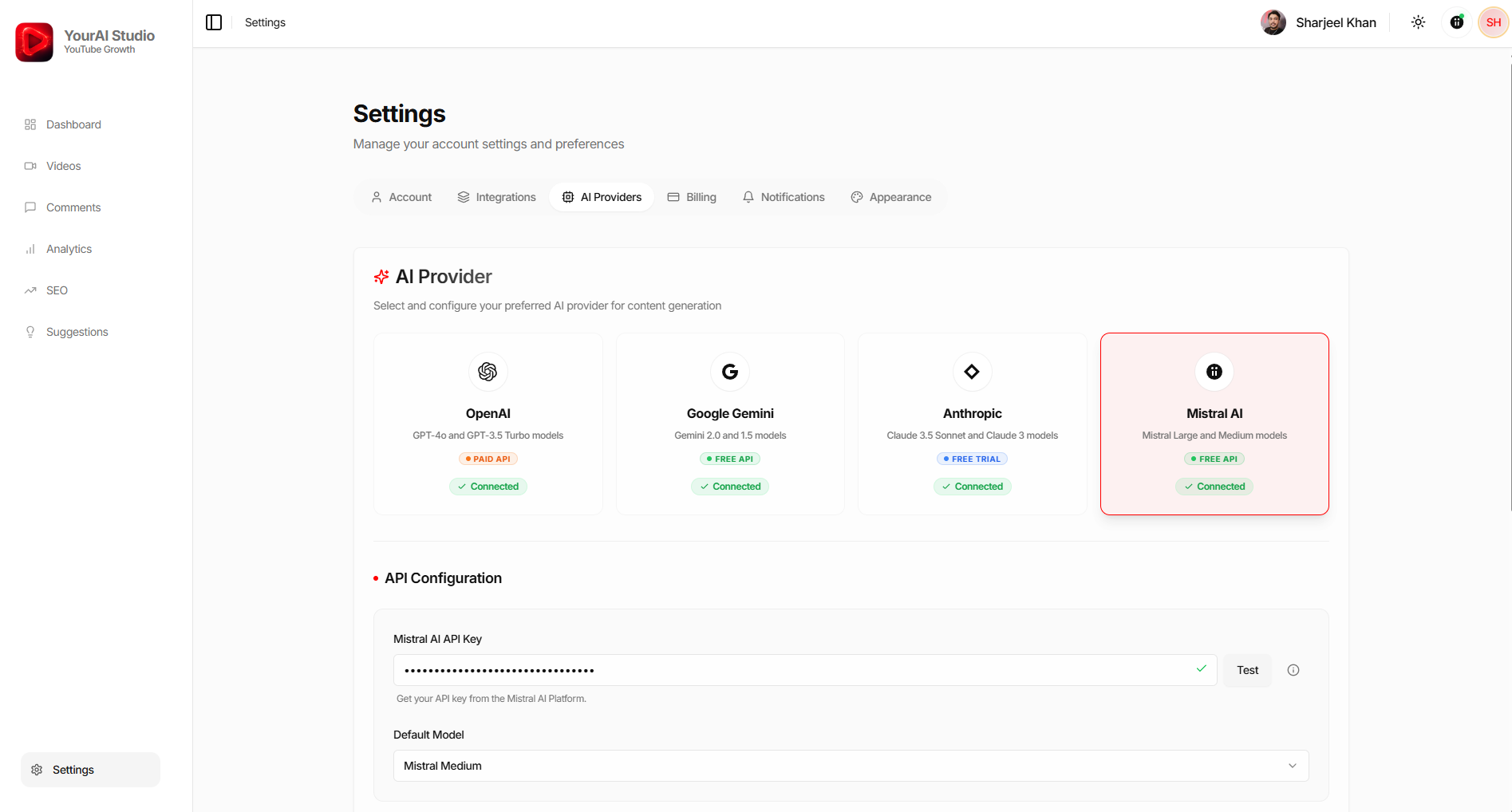View Analytics from the sidebar
This screenshot has height=812, width=1512.
coord(69,249)
